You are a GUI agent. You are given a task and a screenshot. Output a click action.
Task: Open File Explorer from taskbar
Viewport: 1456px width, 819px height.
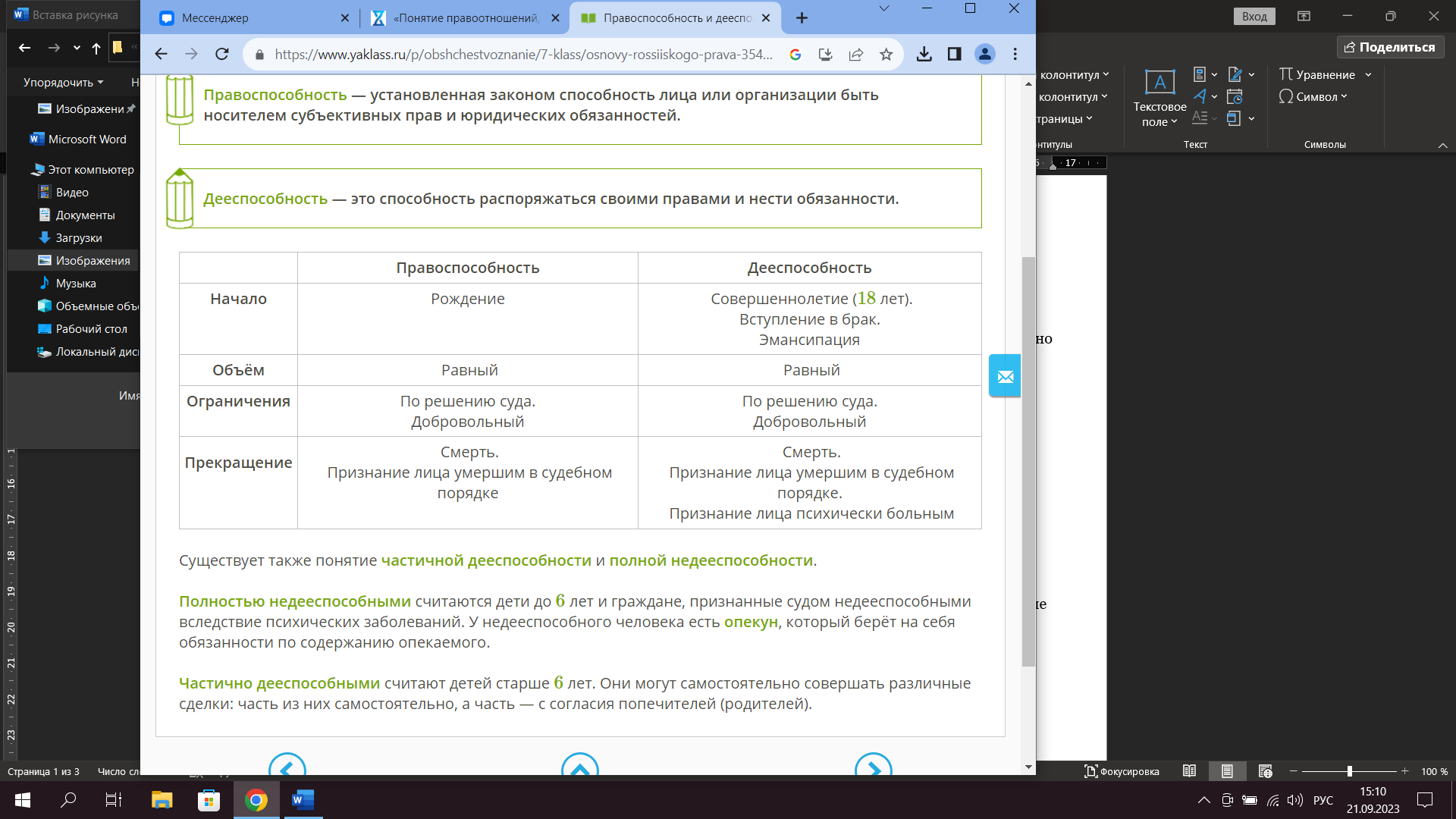[162, 800]
